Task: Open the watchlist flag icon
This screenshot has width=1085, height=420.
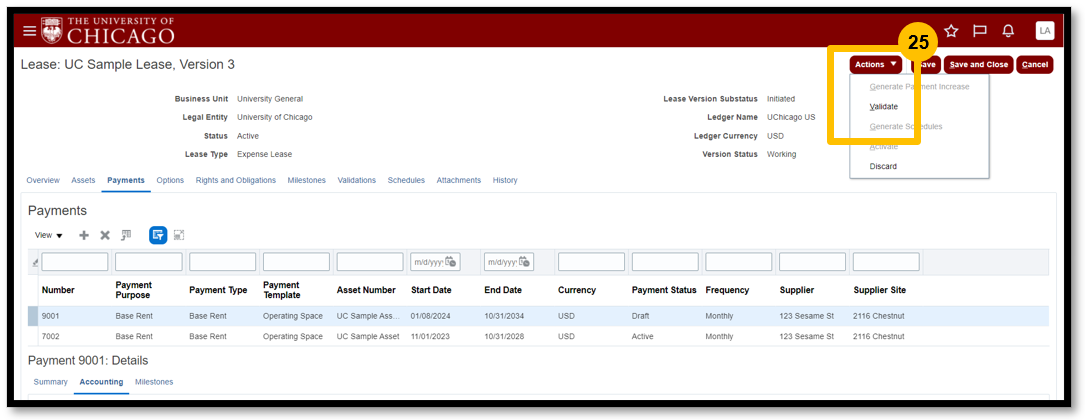Action: tap(980, 30)
